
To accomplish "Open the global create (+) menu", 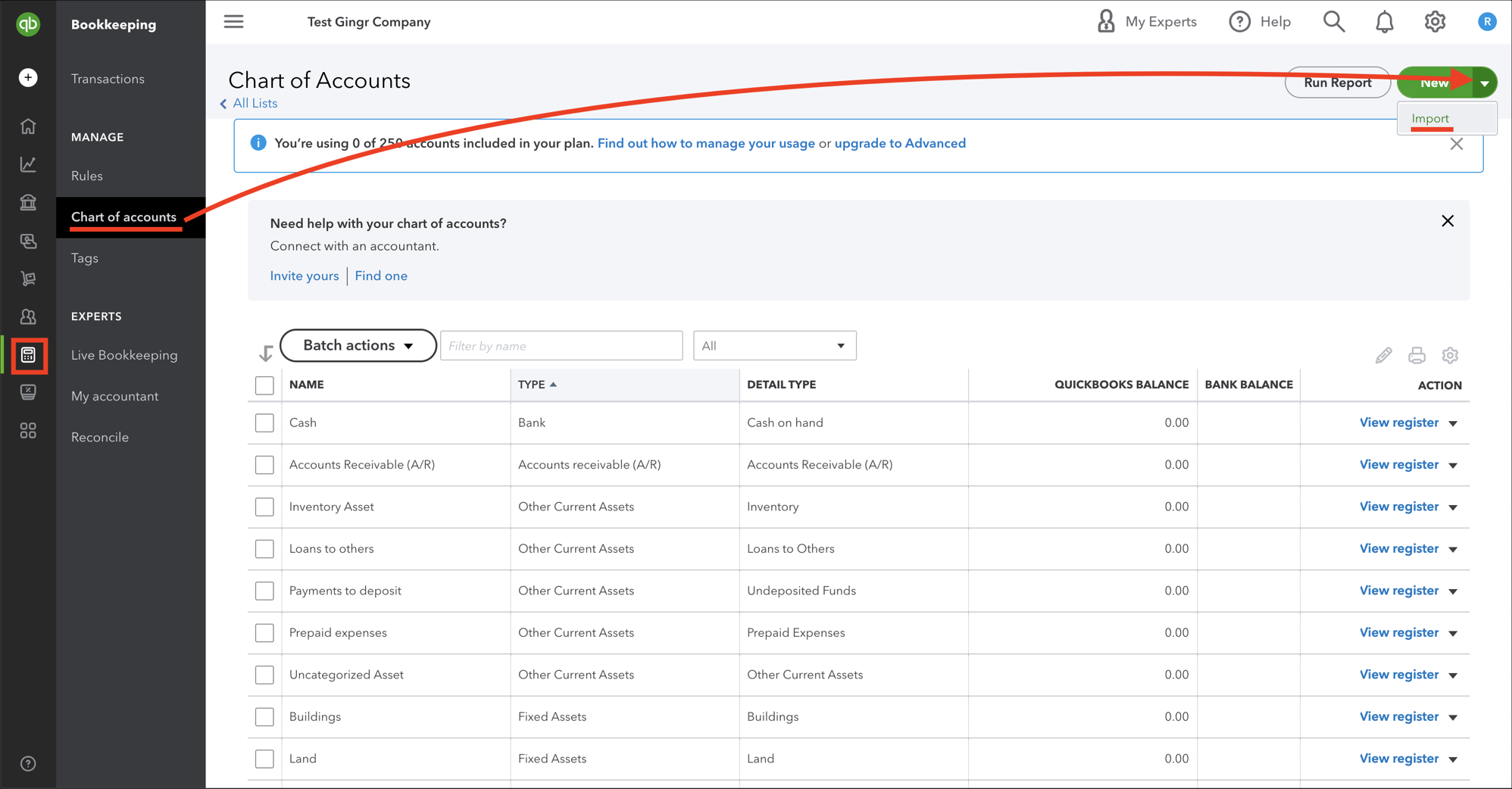I will pyautogui.click(x=28, y=77).
